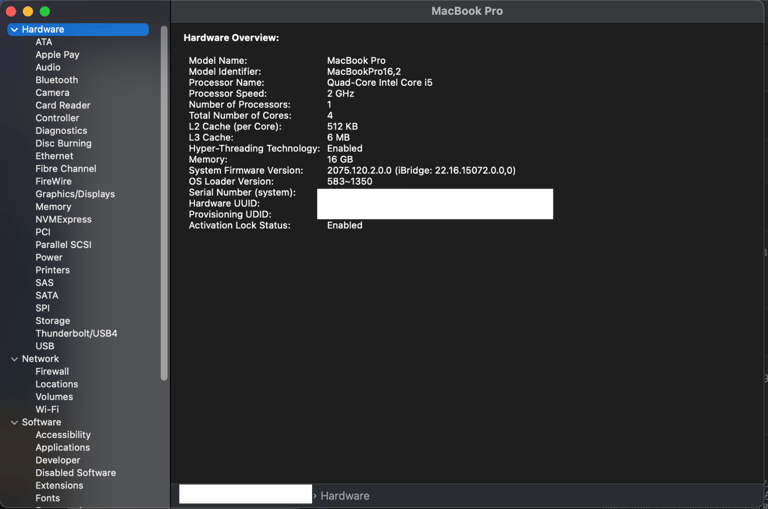Screen dimensions: 768x509
Task: Select PCI in the sidebar
Action: tap(43, 232)
